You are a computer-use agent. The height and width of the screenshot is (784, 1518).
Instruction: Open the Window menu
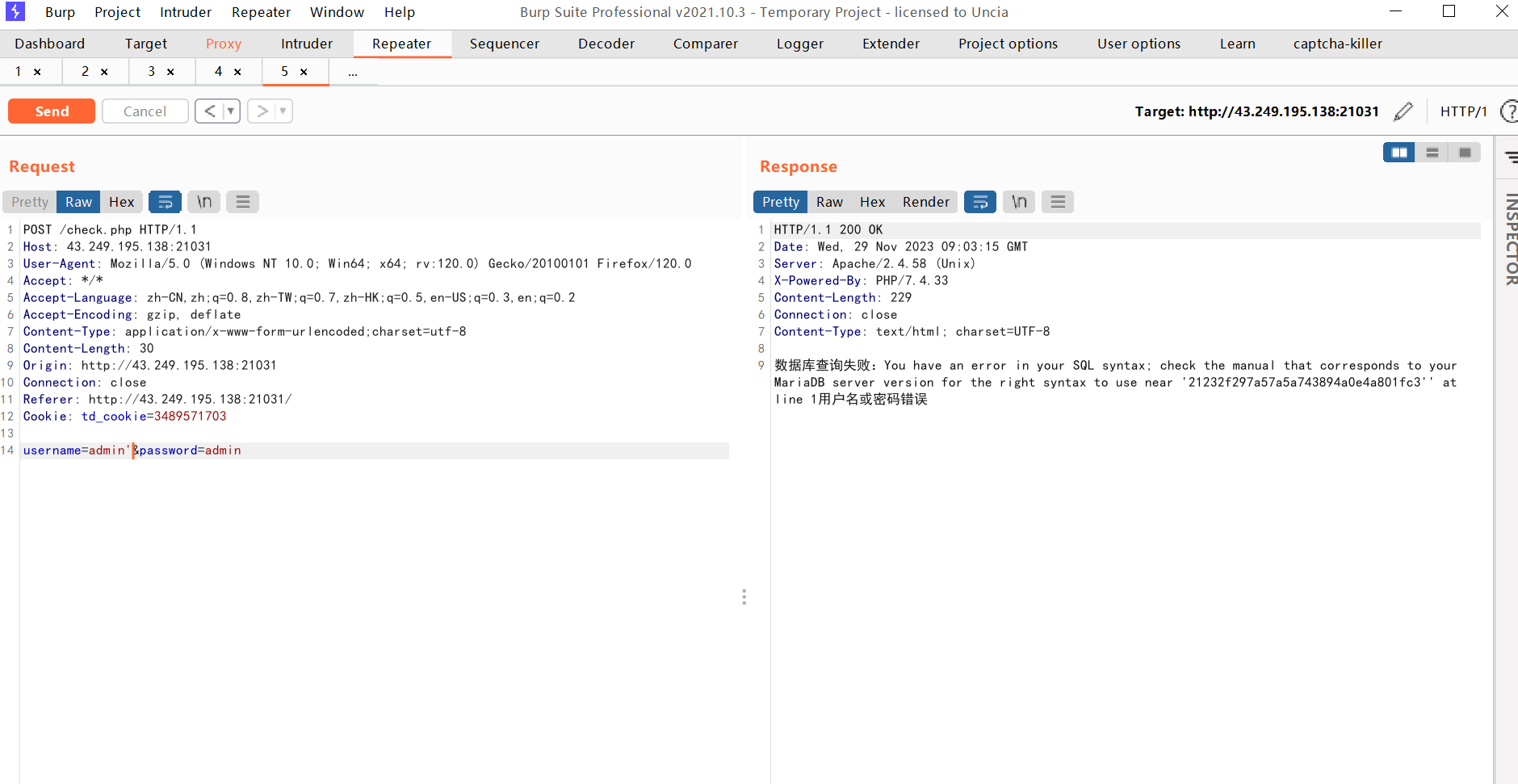pos(337,12)
